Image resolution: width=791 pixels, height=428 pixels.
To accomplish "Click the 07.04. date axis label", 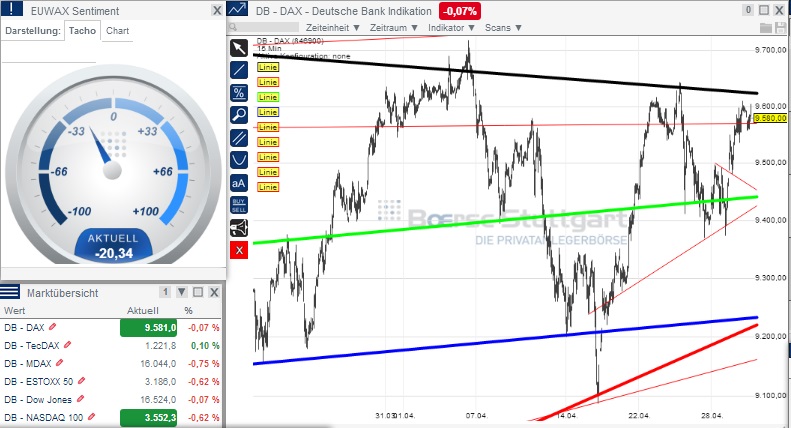I will 477,415.
